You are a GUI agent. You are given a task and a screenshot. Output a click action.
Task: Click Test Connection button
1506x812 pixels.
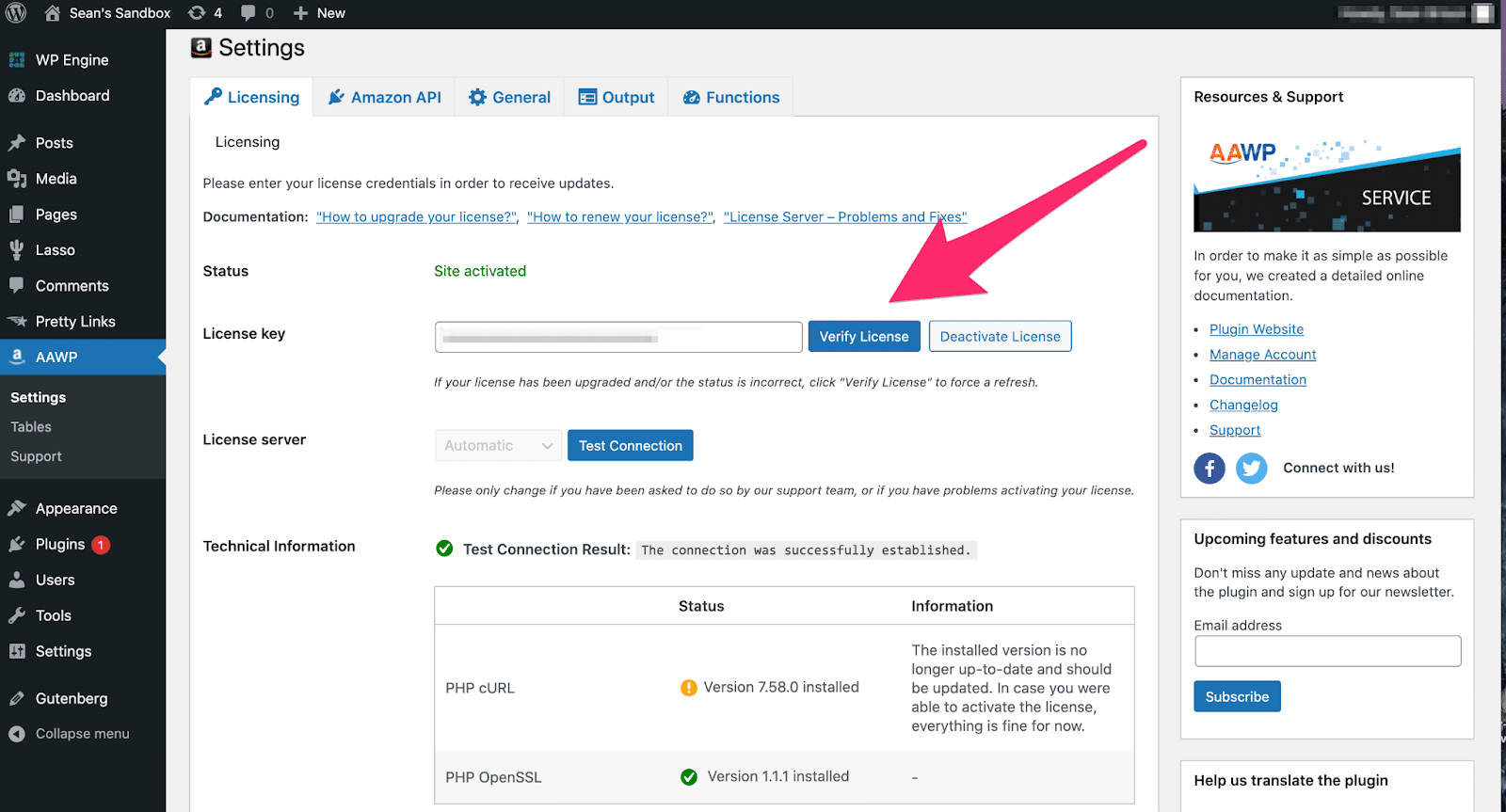coord(631,446)
